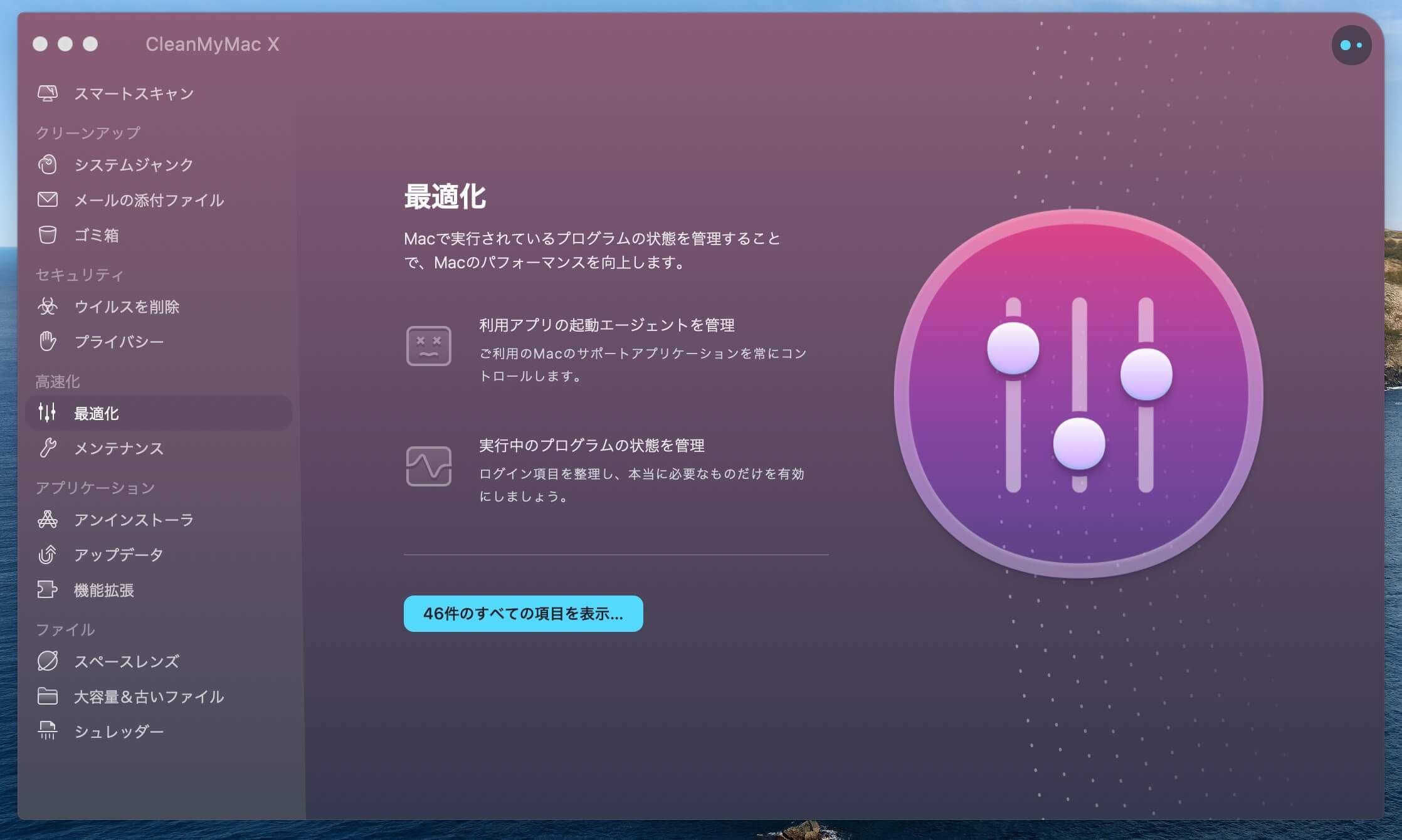Click the メンテナンス wrench icon
This screenshot has width=1402, height=840.
pos(48,449)
